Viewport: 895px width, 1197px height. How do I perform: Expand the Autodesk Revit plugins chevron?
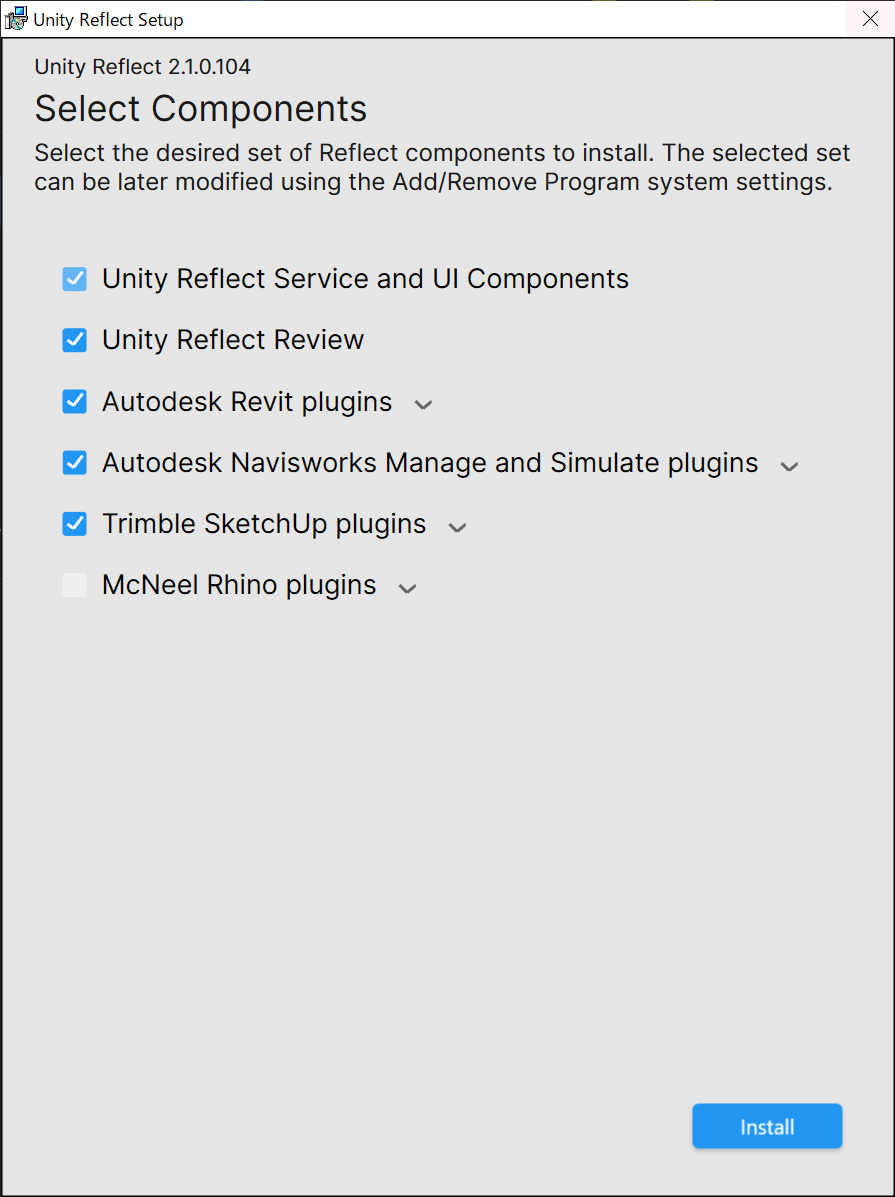click(423, 405)
